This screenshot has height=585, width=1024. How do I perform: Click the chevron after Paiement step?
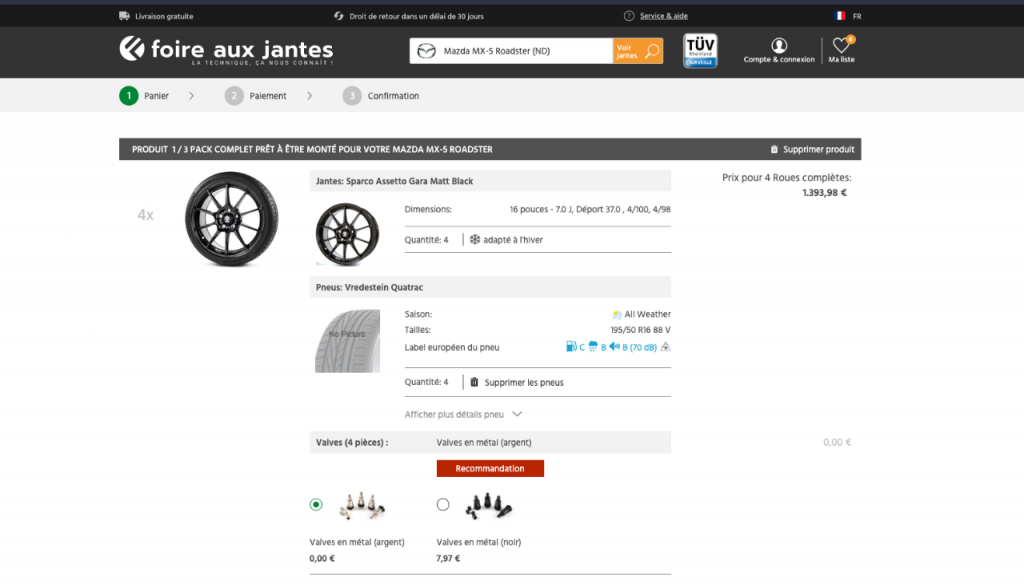310,96
